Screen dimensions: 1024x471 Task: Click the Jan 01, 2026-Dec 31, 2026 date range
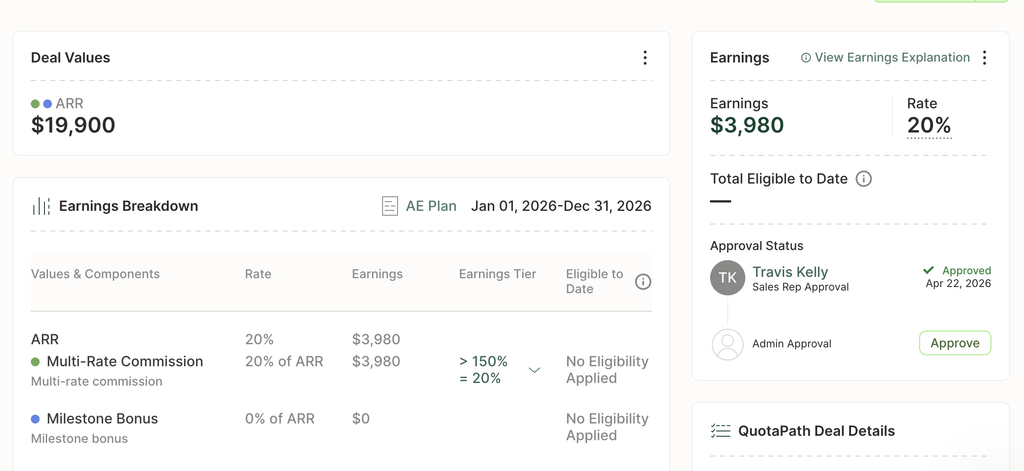coord(561,206)
